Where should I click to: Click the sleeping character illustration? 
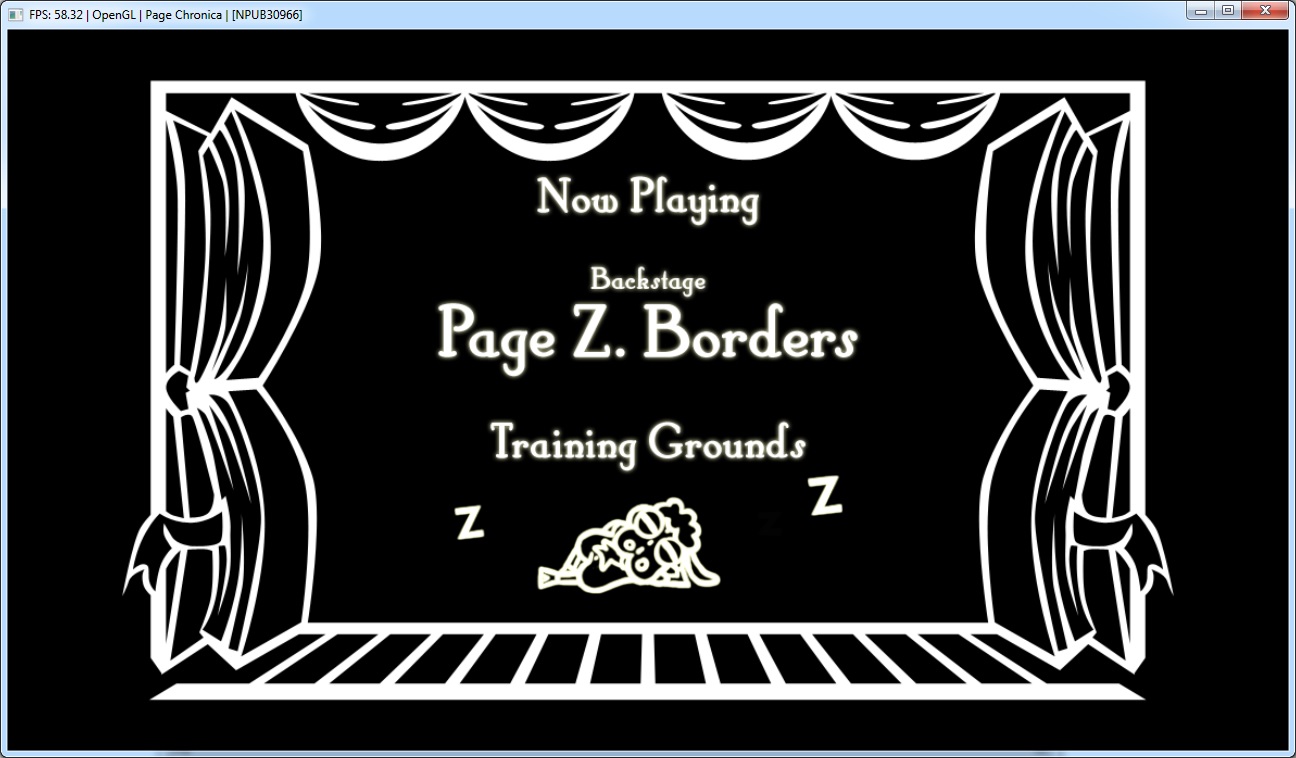pos(628,547)
